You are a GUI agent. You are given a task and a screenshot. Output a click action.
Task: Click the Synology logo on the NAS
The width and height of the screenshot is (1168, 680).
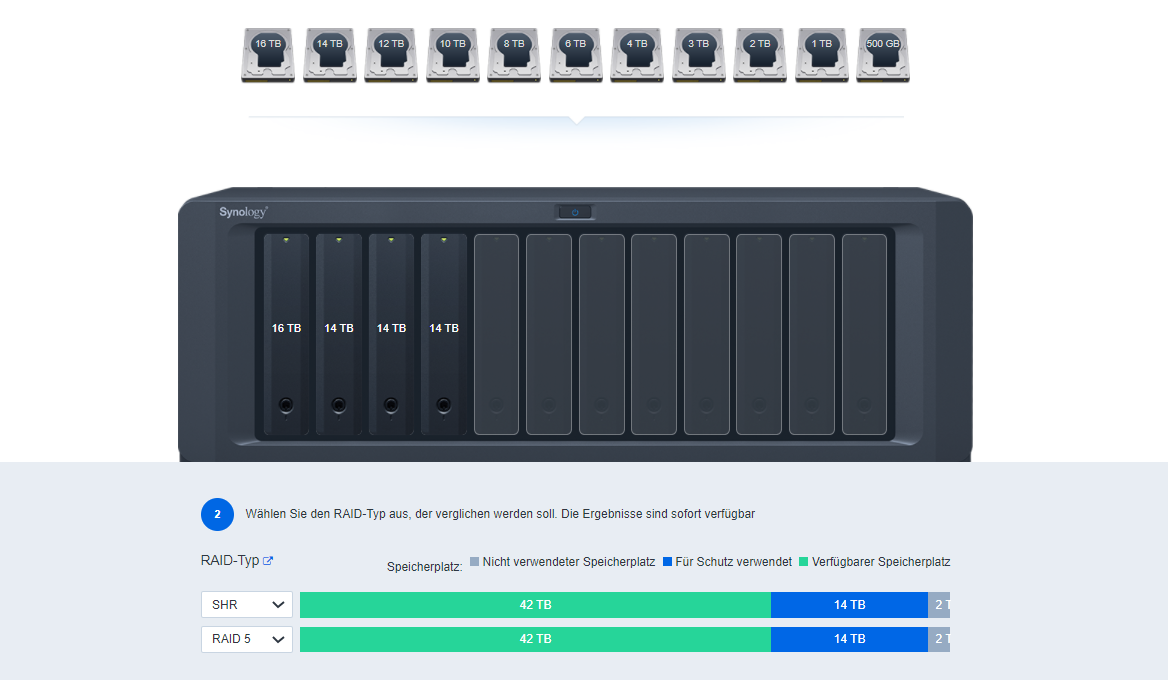click(244, 212)
